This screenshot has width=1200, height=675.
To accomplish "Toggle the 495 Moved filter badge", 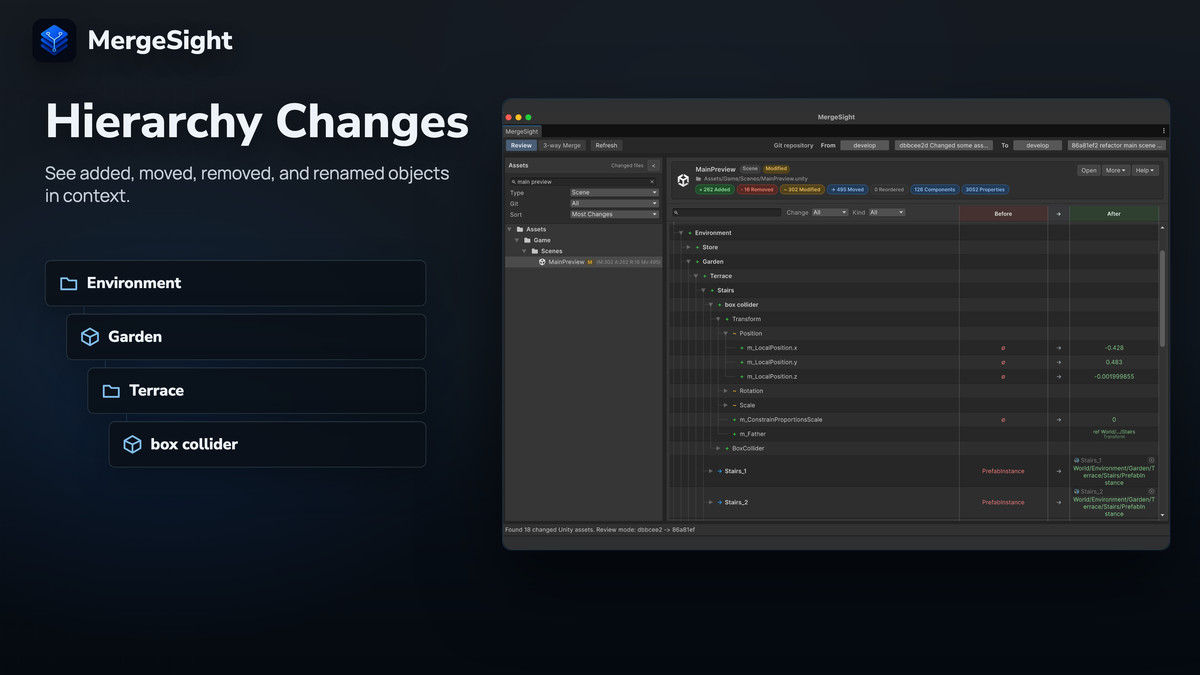I will [847, 189].
